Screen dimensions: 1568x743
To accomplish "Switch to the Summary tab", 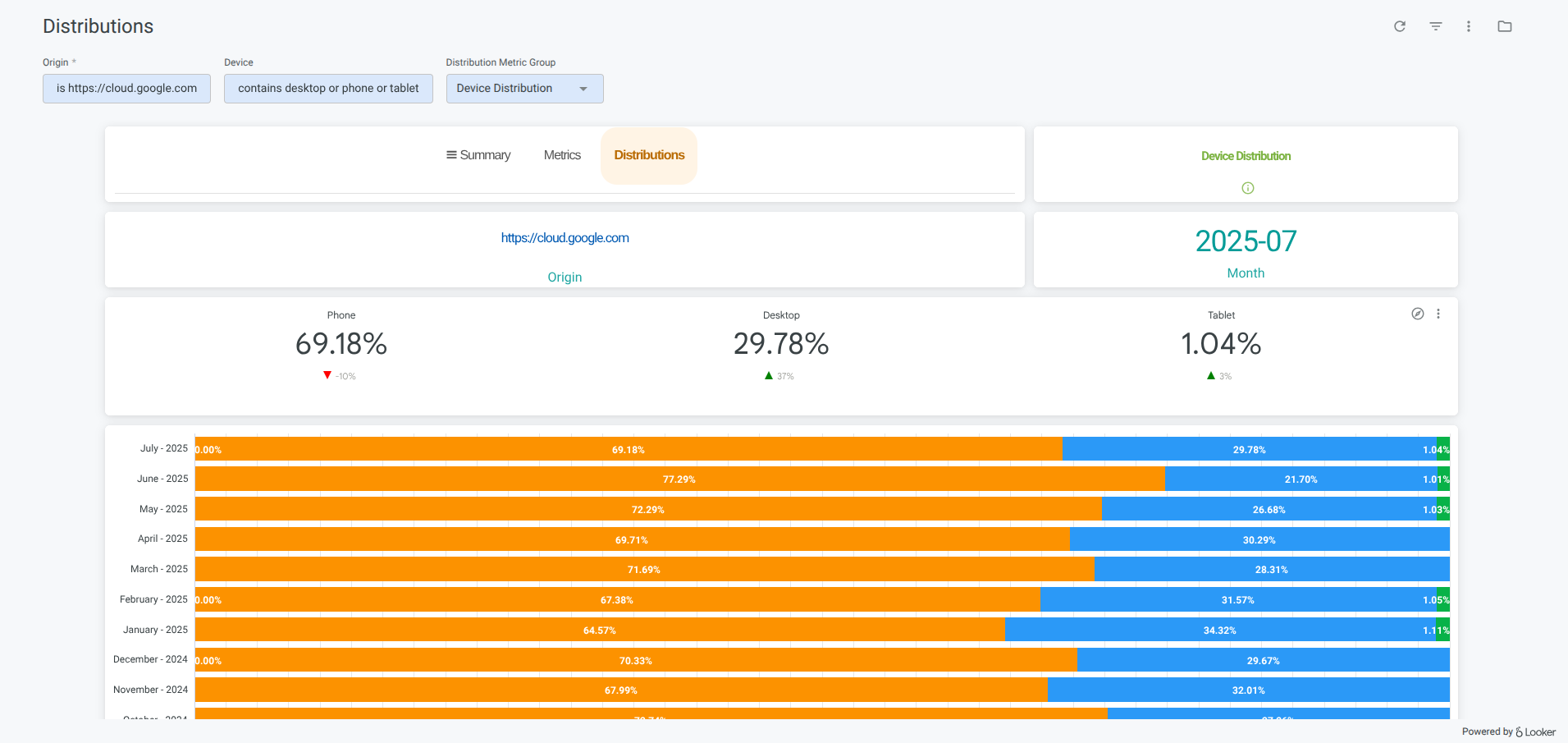I will click(x=478, y=155).
